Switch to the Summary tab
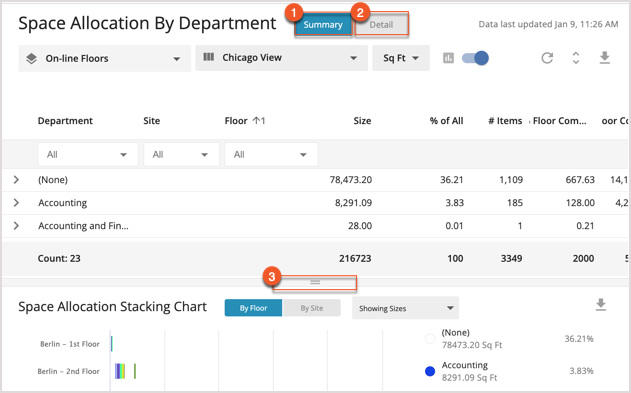This screenshot has width=631, height=393. (323, 25)
